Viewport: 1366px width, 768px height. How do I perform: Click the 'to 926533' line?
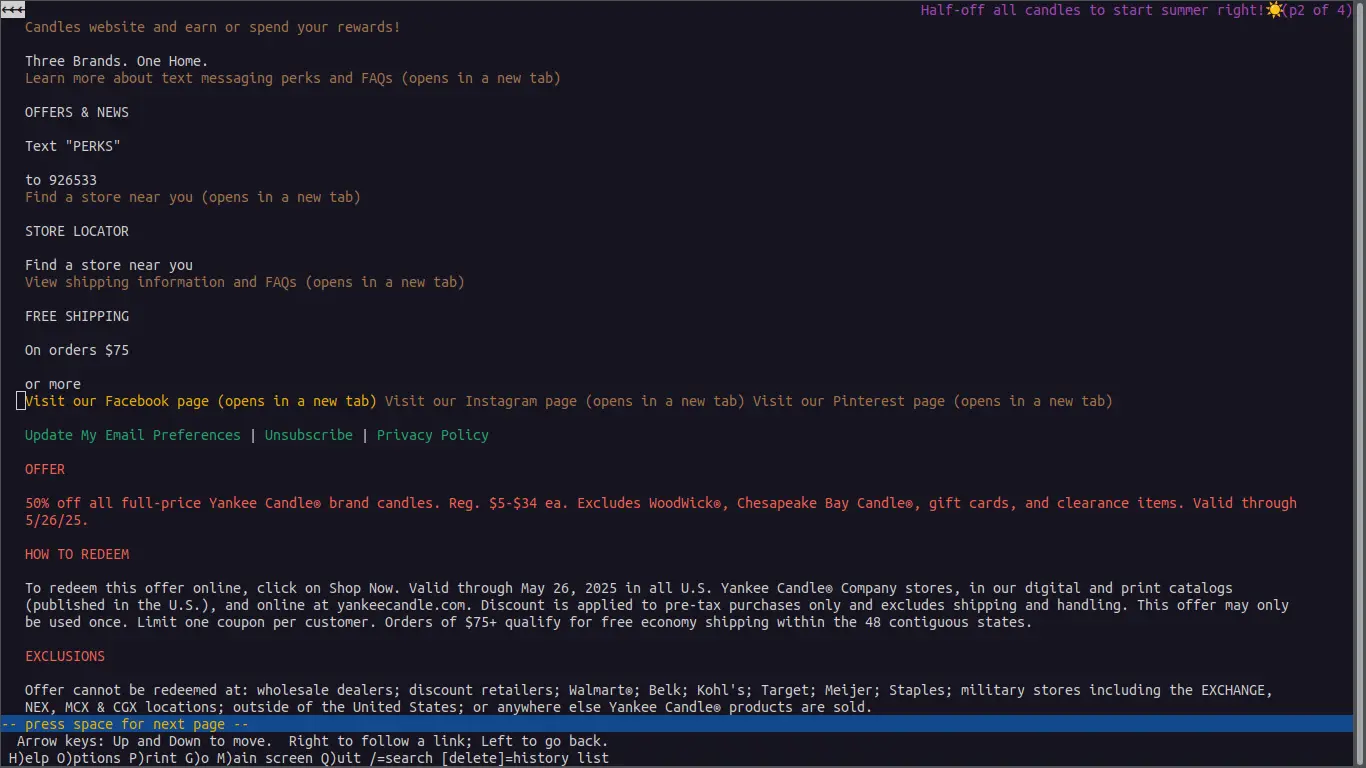click(61, 180)
